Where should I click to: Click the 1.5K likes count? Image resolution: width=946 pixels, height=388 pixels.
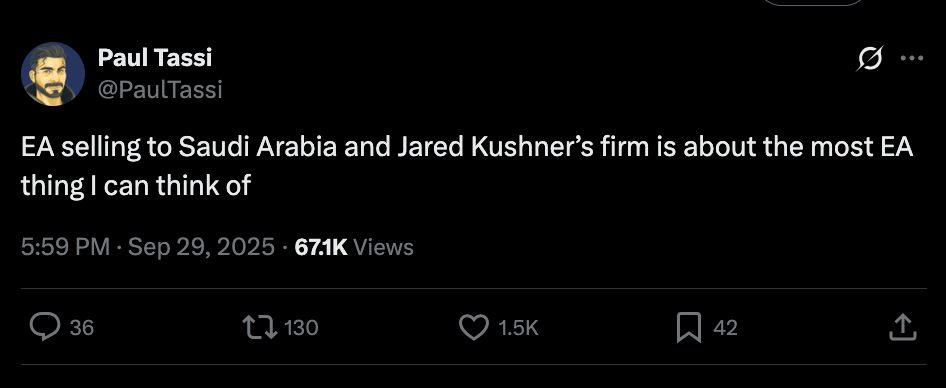(x=518, y=328)
